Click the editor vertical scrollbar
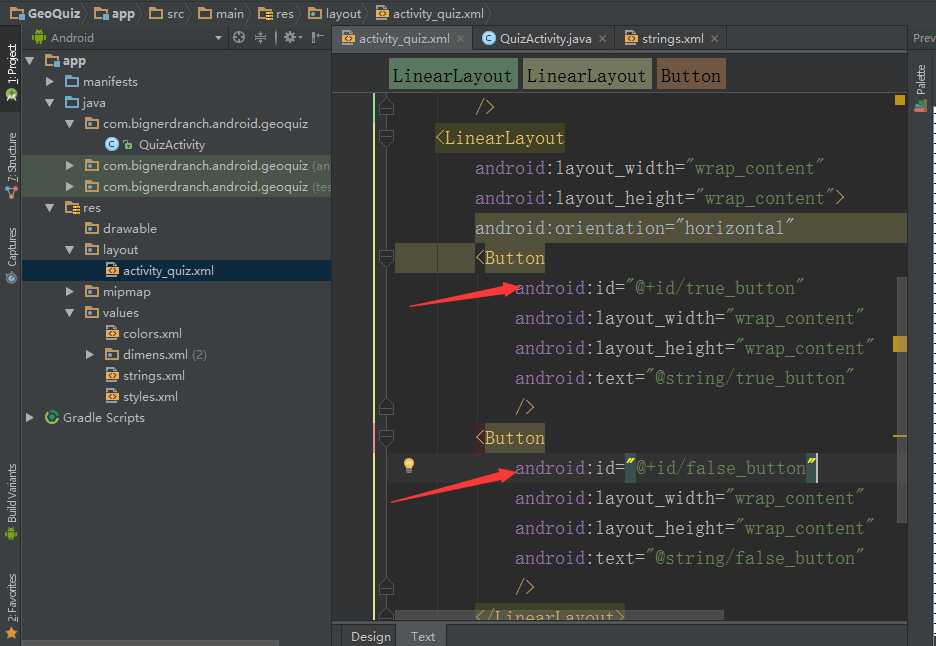Screen dimensions: 936x646 pos(901,399)
